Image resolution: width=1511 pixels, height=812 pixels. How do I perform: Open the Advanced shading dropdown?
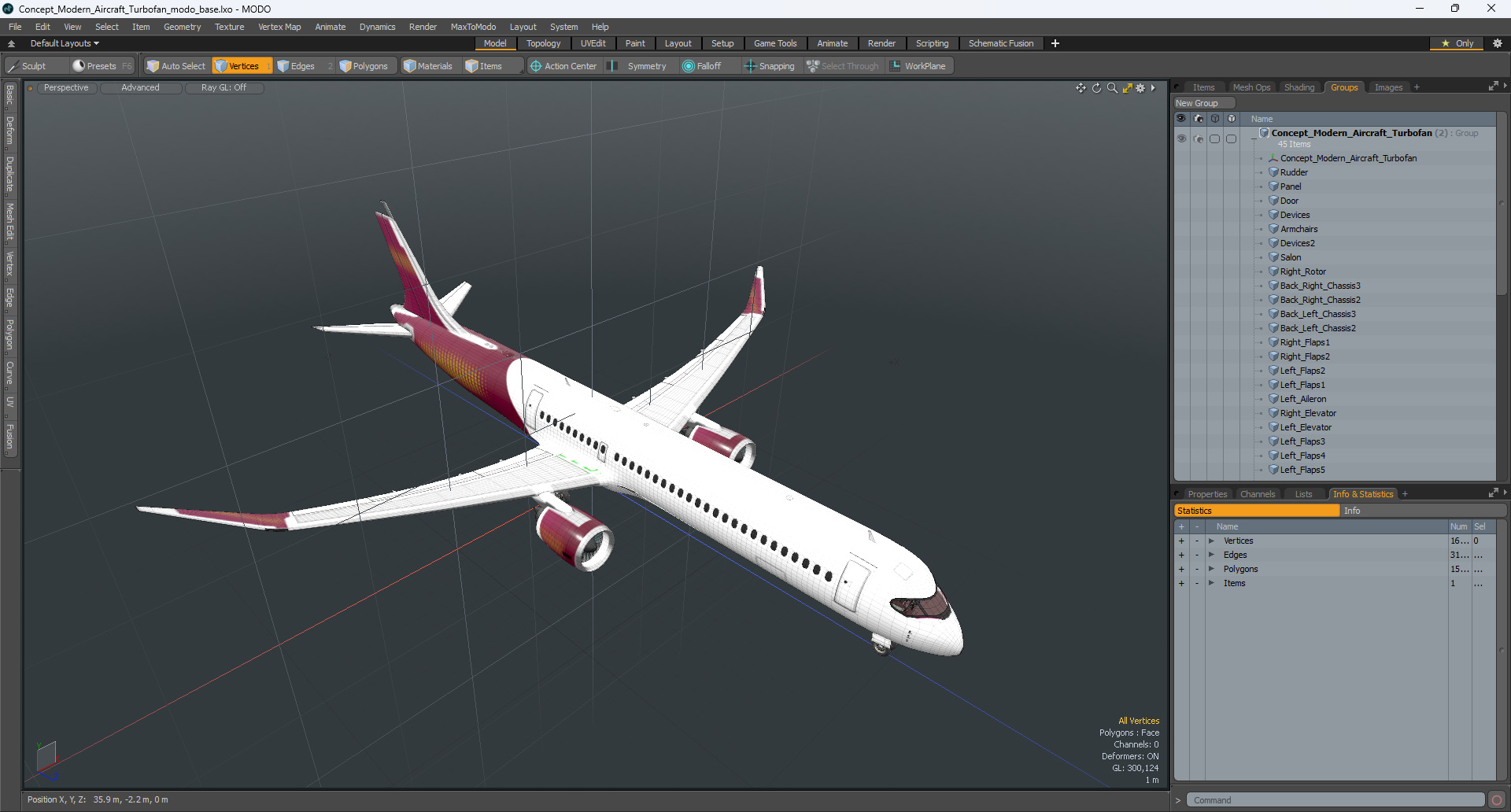click(x=140, y=88)
